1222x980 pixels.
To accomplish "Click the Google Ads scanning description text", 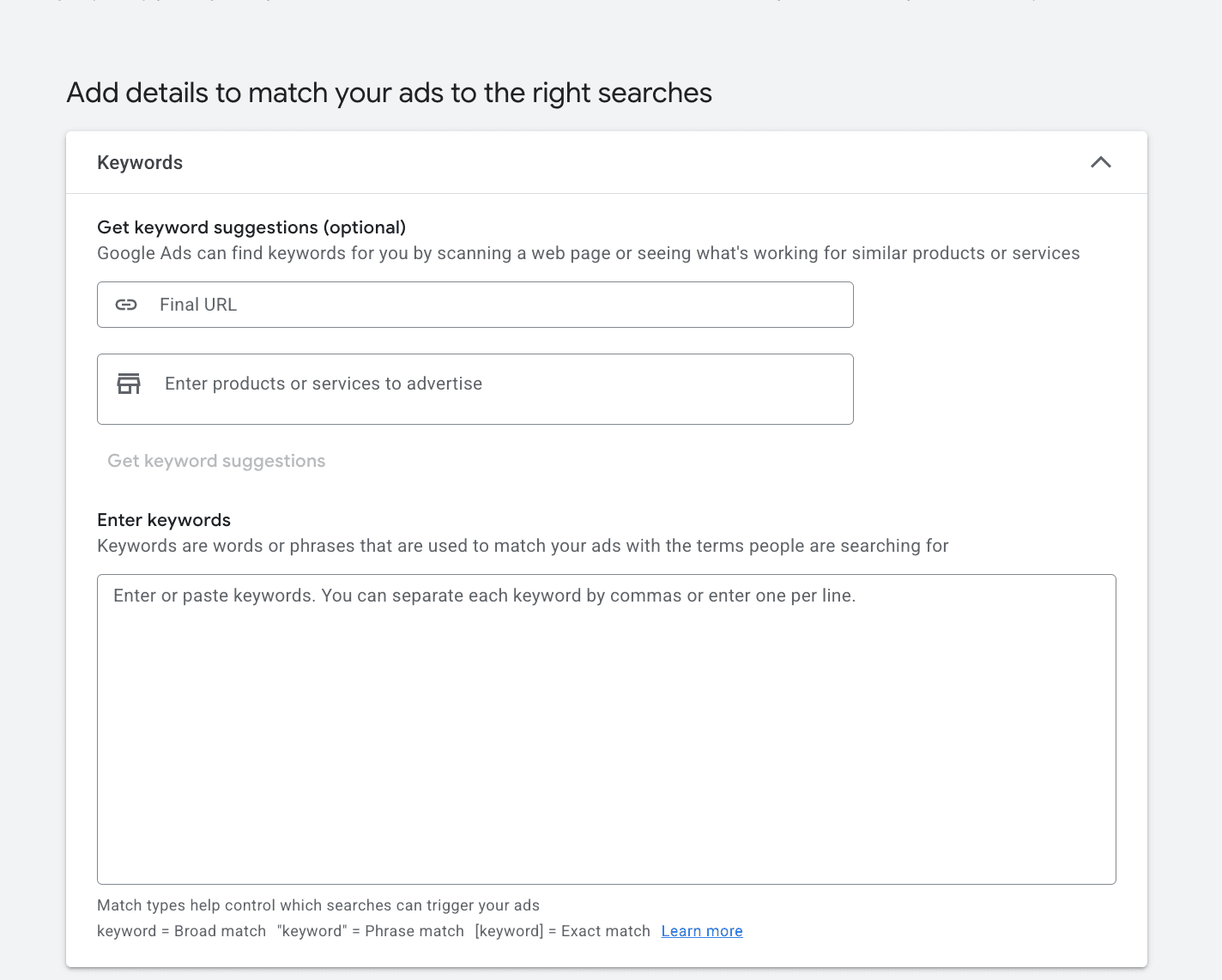I will (588, 253).
